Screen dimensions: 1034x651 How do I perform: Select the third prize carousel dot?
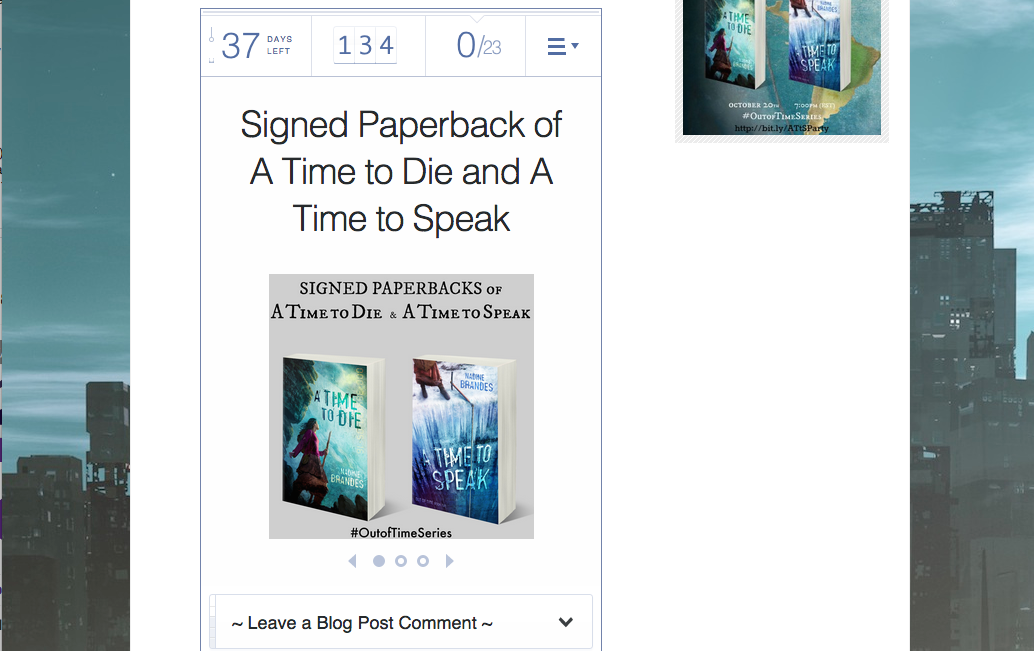click(x=423, y=561)
